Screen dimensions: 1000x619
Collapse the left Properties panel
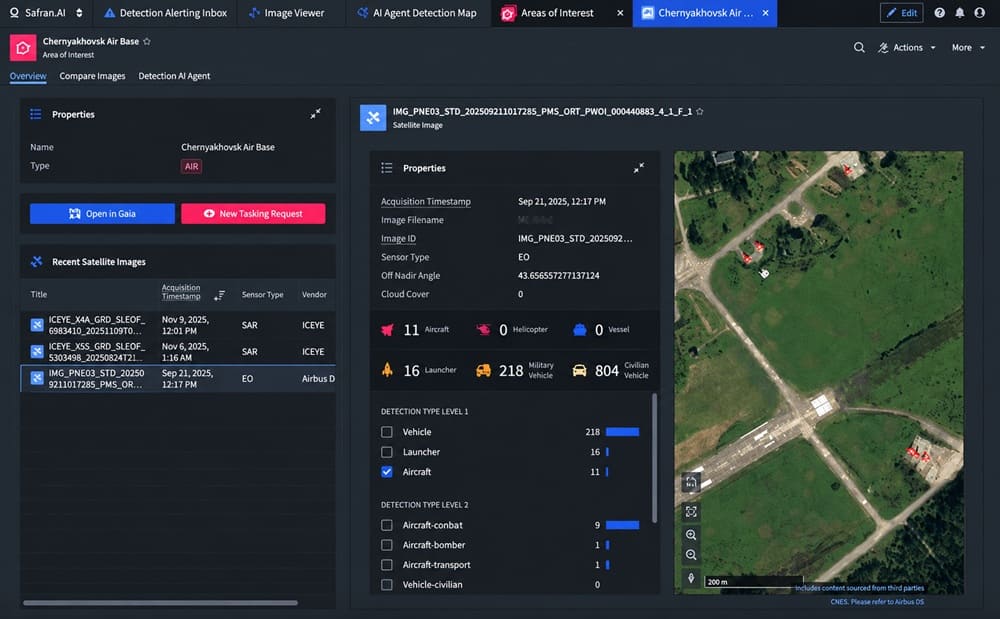tap(316, 113)
